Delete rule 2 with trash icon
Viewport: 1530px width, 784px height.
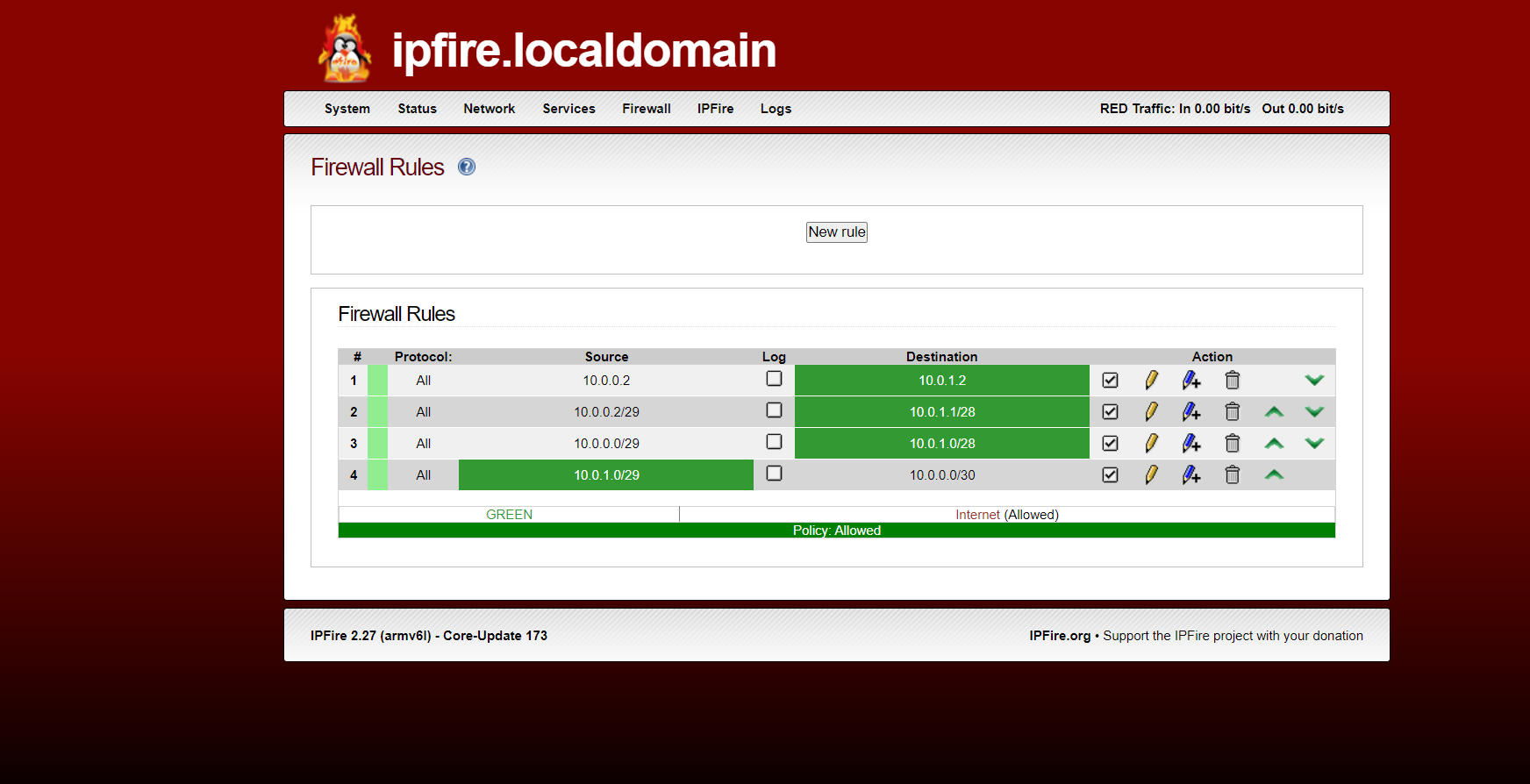coord(1233,411)
